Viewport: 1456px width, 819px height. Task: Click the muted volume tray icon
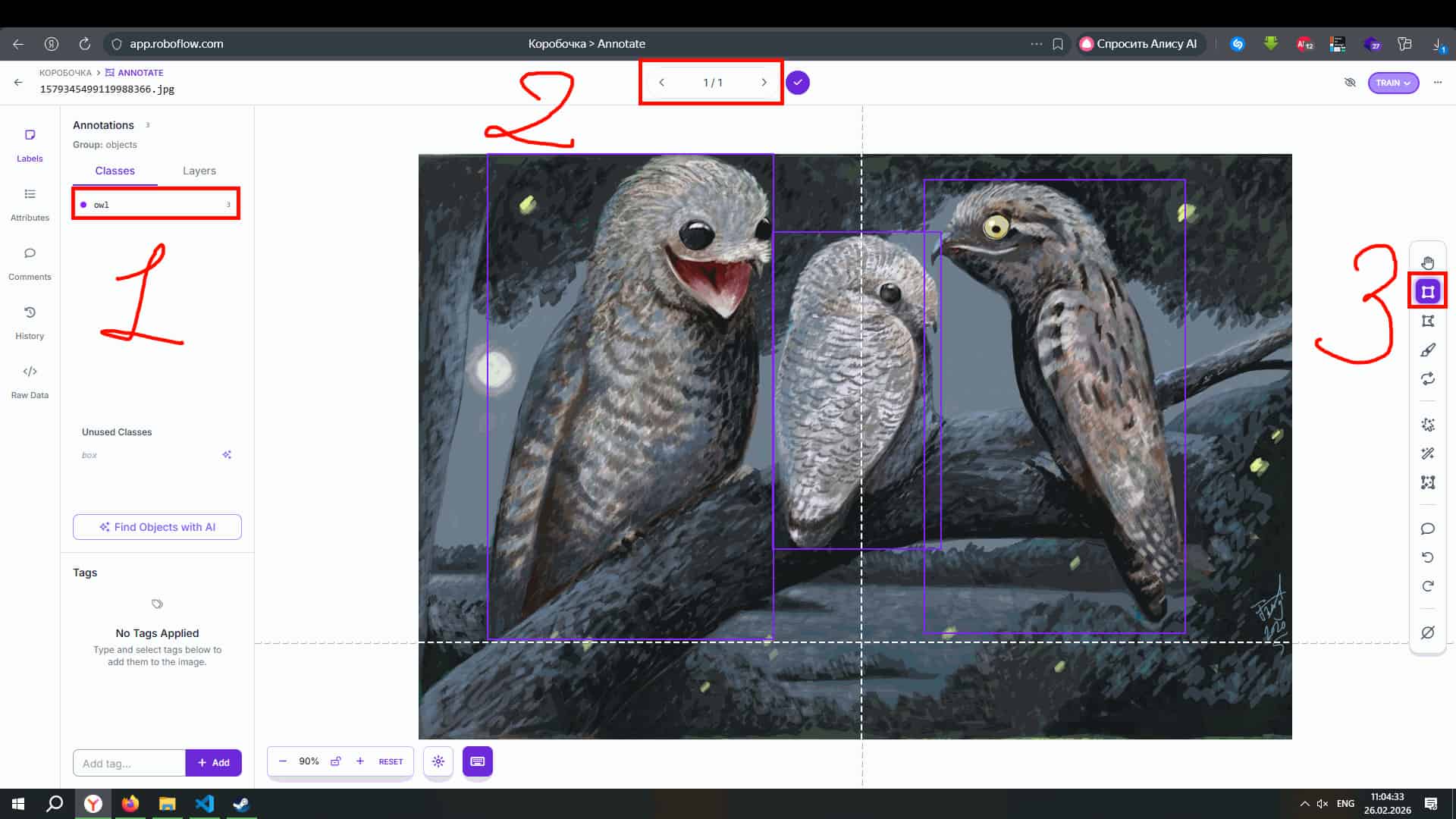(1323, 804)
